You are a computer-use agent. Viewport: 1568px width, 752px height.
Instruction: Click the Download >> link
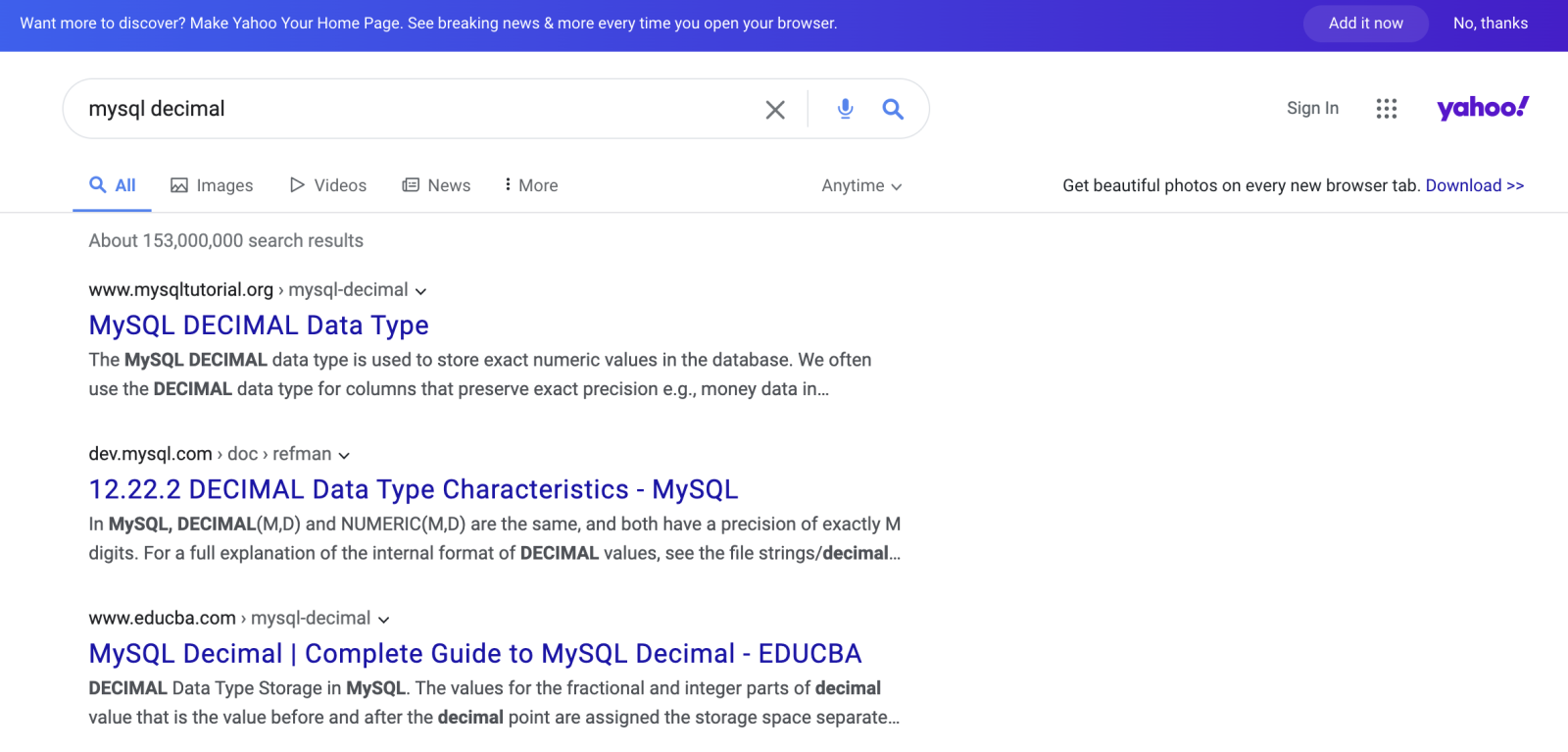pyautogui.click(x=1474, y=185)
